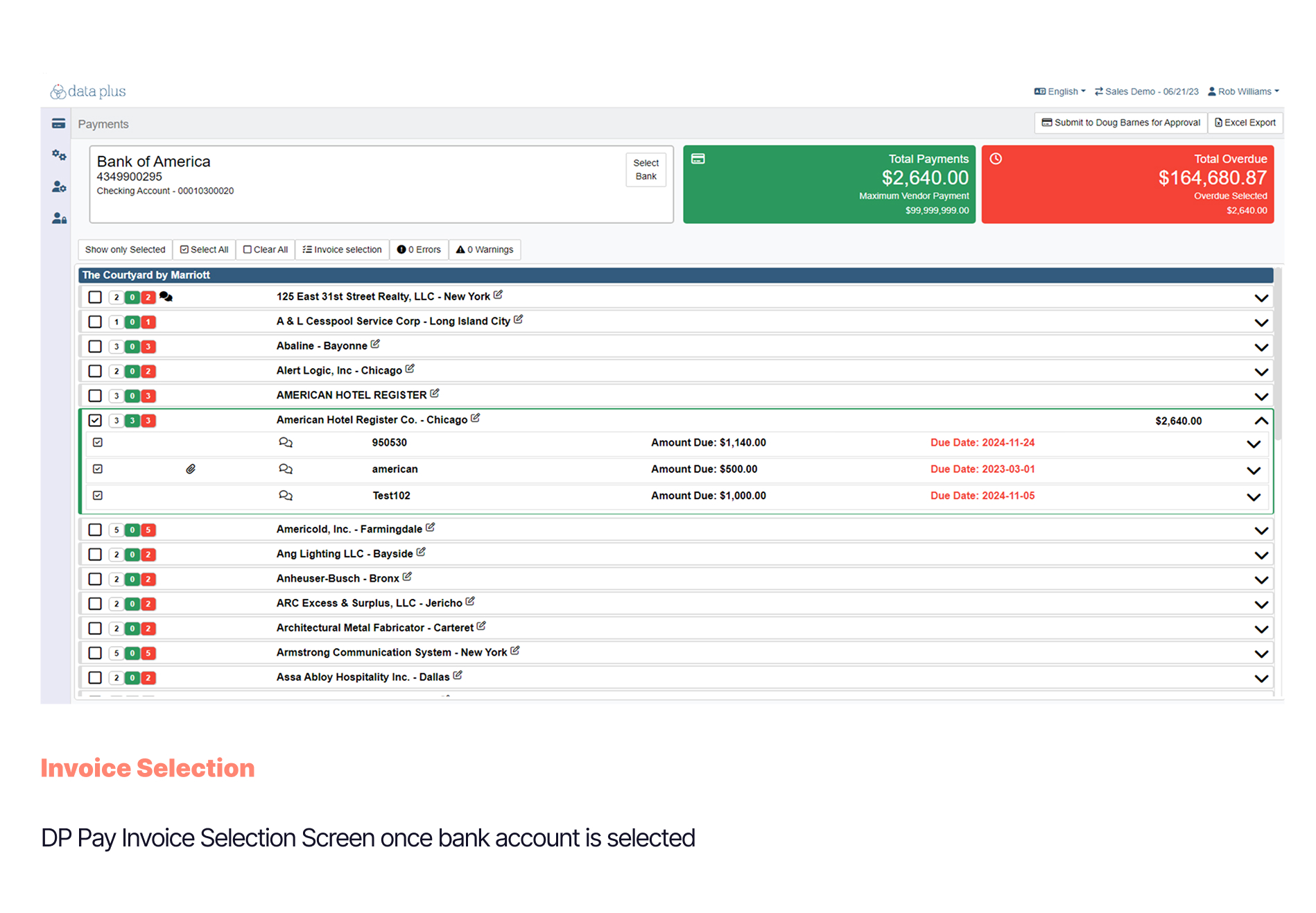This screenshot has width=1316, height=913.
Task: Check the 125 East 31st Street Realty checkbox
Action: coord(95,297)
